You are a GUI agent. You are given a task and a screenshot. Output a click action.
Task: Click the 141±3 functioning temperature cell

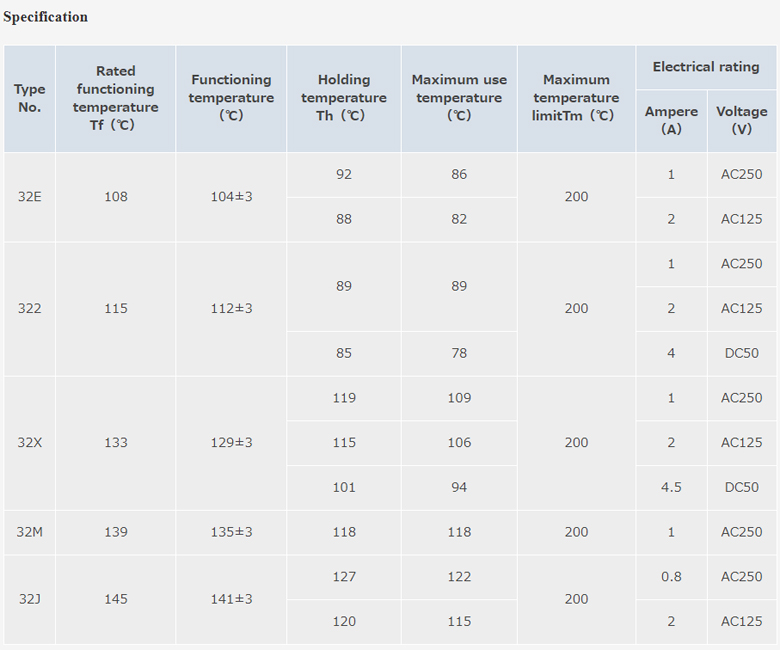click(x=231, y=599)
